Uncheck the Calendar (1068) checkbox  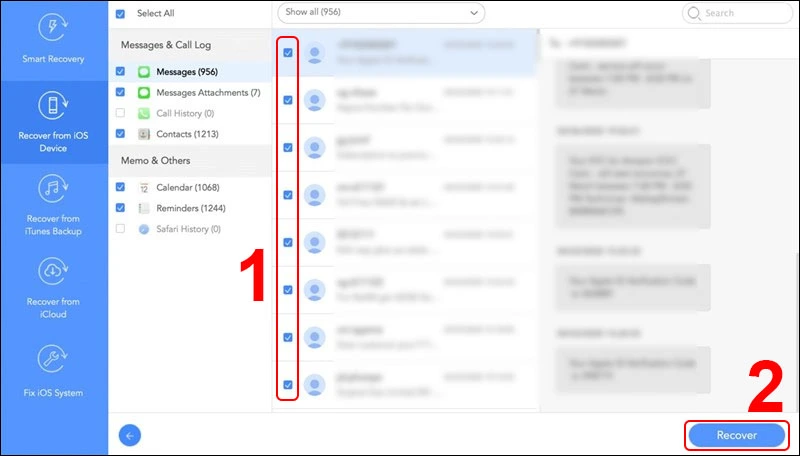tap(120, 187)
